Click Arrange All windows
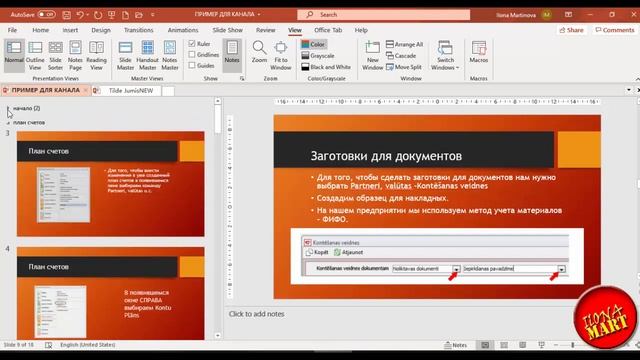 click(x=404, y=44)
